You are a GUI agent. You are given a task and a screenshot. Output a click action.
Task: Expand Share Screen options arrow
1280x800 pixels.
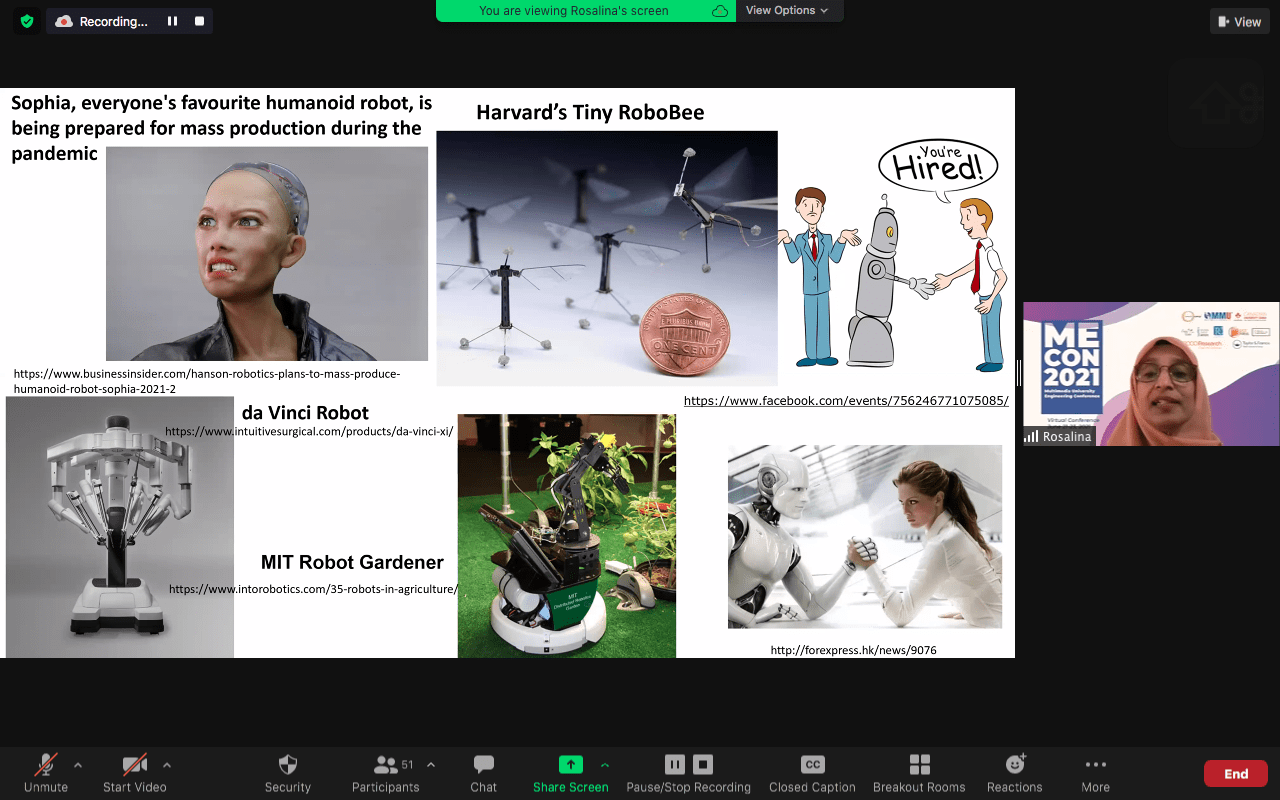point(605,765)
